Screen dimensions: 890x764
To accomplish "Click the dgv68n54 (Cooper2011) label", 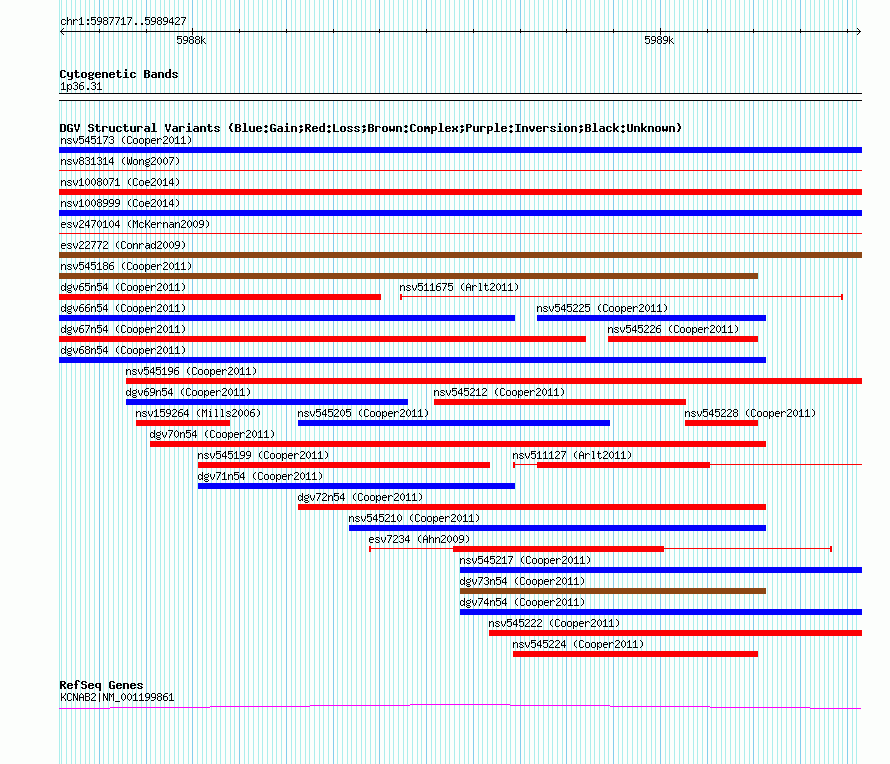I will [x=123, y=350].
